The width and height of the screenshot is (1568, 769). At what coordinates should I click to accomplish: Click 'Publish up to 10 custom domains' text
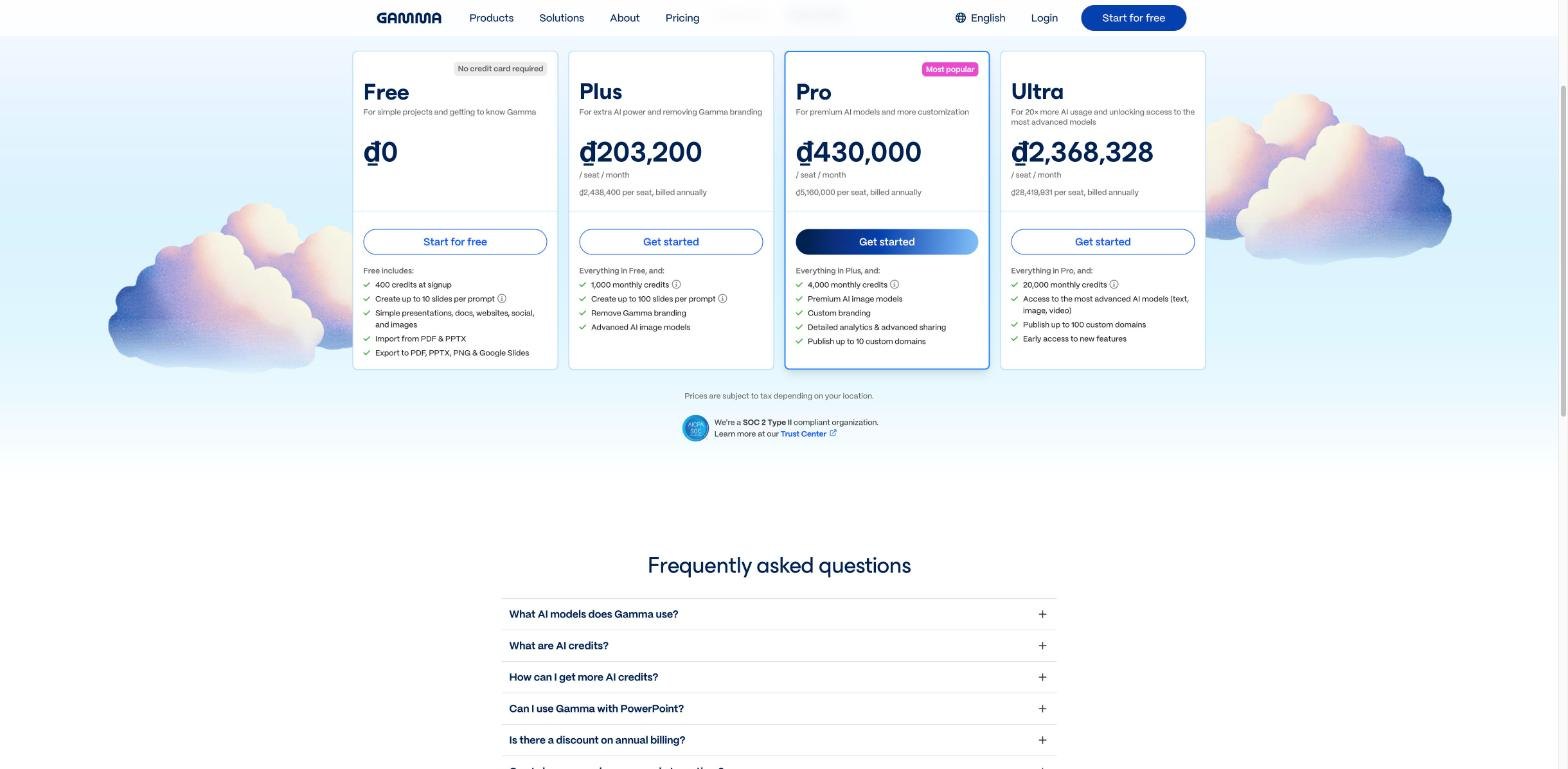point(866,342)
